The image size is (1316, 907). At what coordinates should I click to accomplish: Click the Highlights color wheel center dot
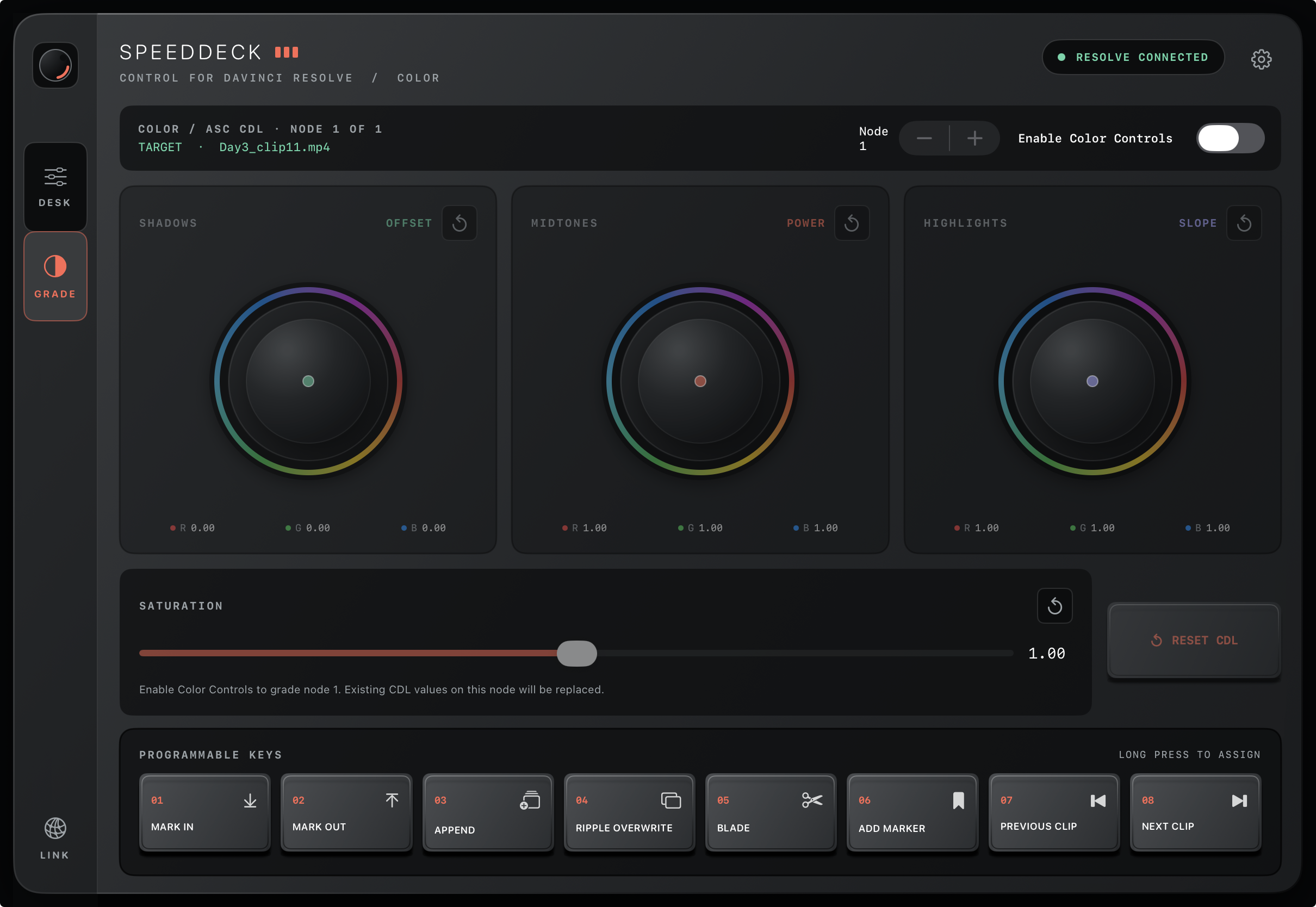click(1092, 381)
